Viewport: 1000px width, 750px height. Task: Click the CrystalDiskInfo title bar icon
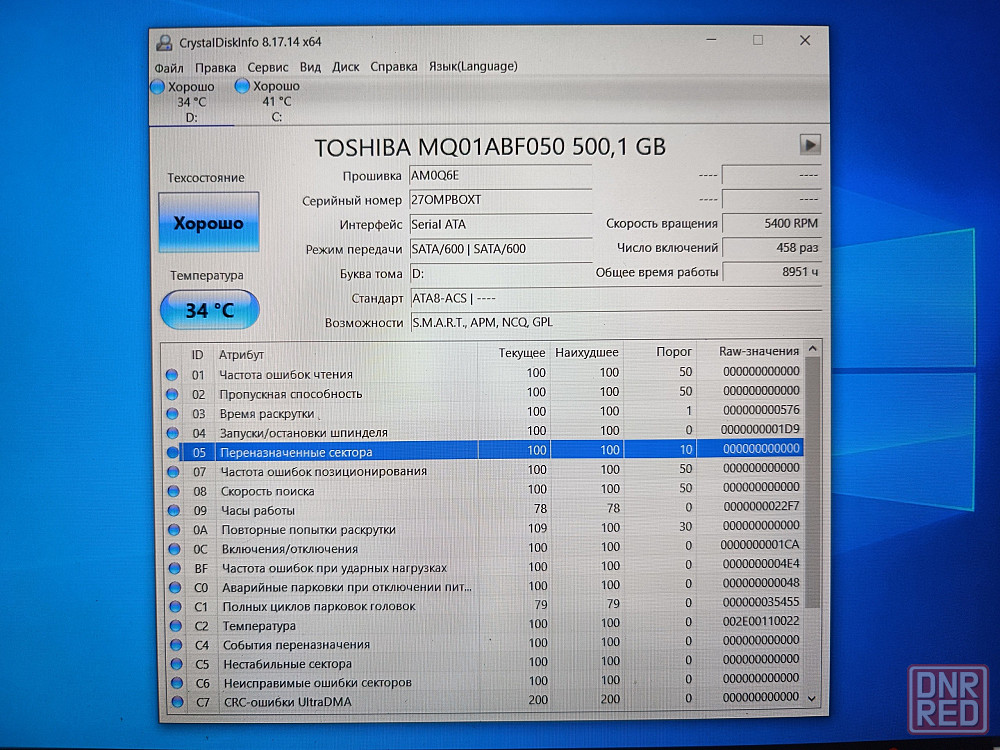tap(165, 43)
